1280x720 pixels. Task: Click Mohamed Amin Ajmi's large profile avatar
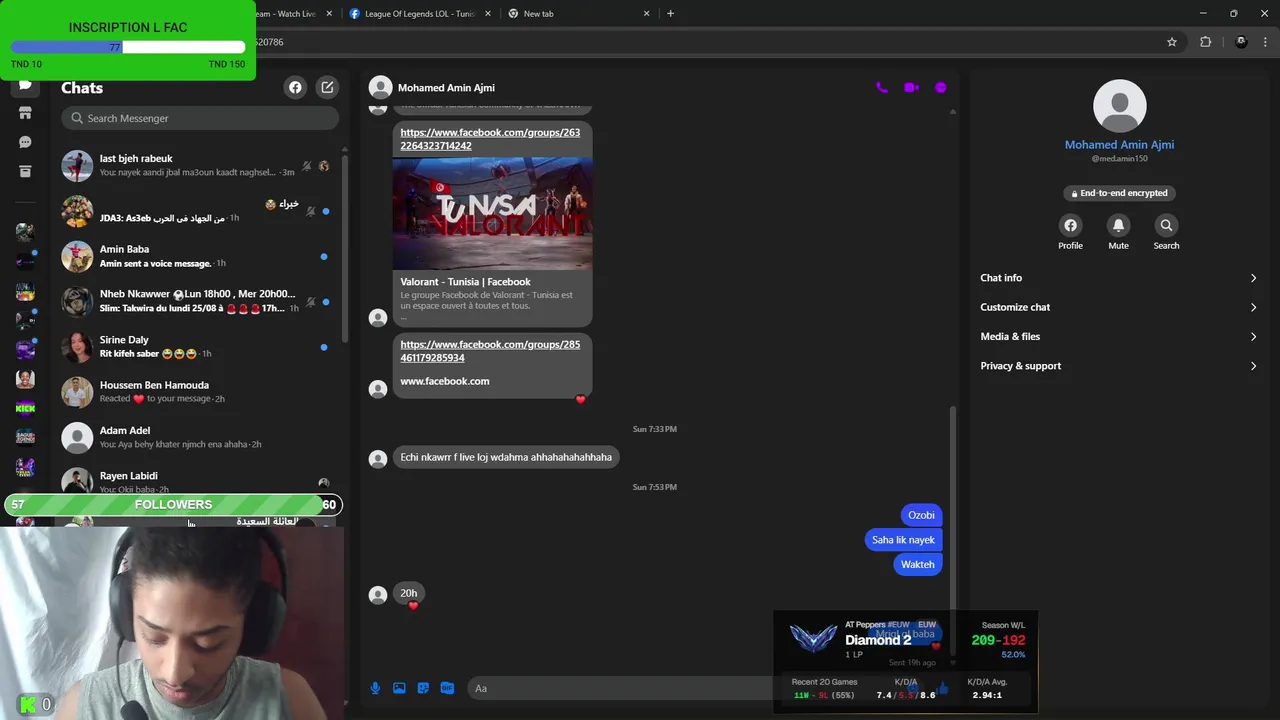[x=1119, y=106]
